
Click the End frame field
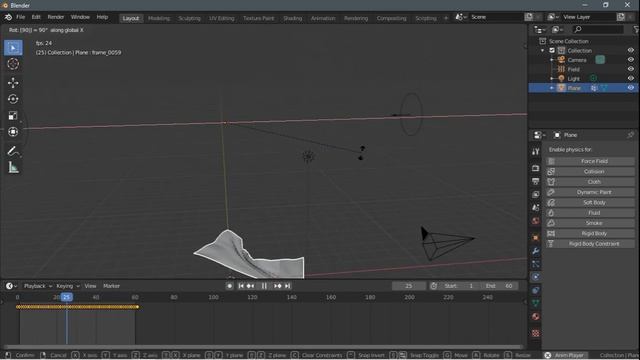[498, 286]
